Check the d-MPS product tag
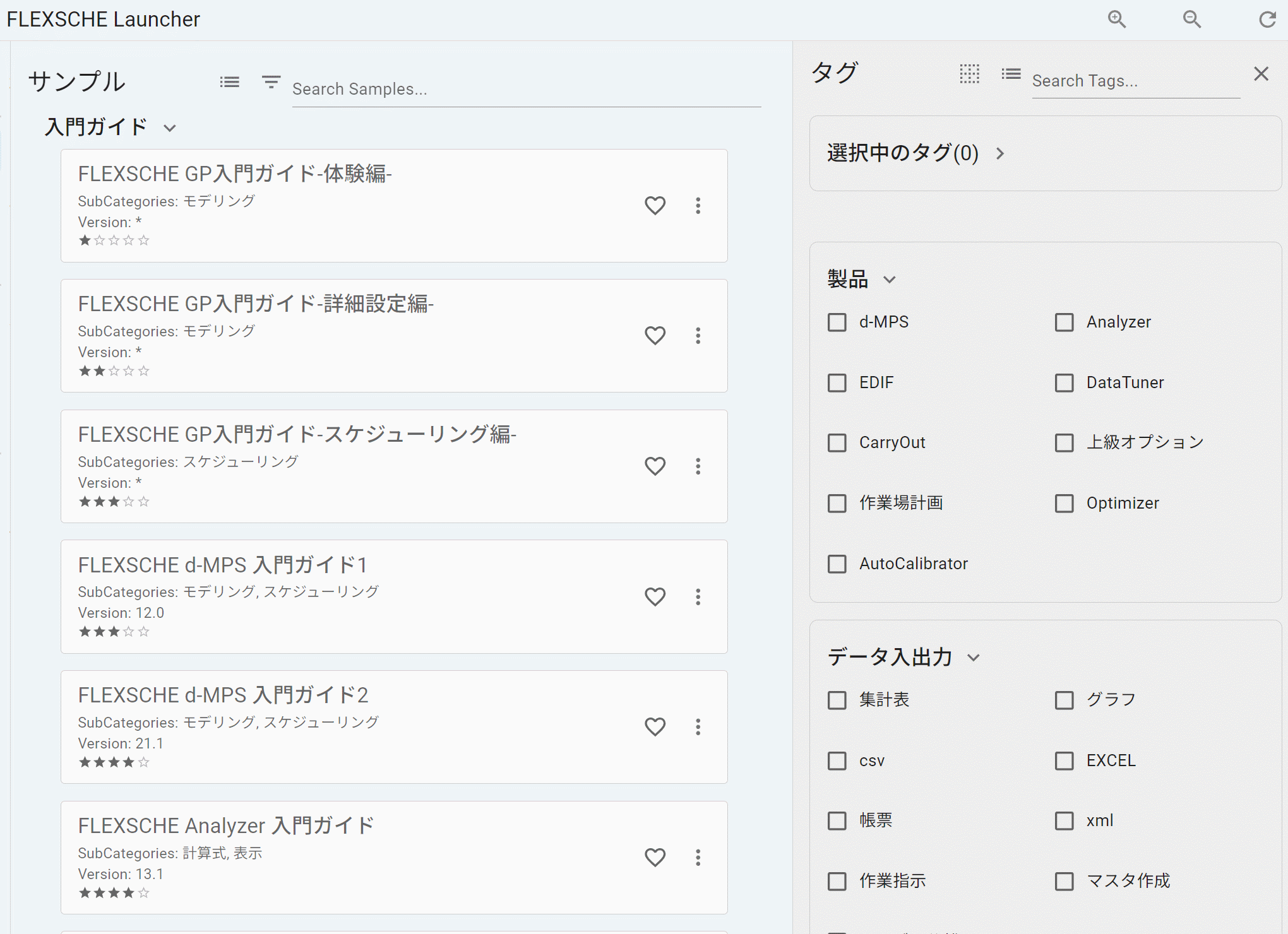The image size is (1288, 934). tap(837, 322)
